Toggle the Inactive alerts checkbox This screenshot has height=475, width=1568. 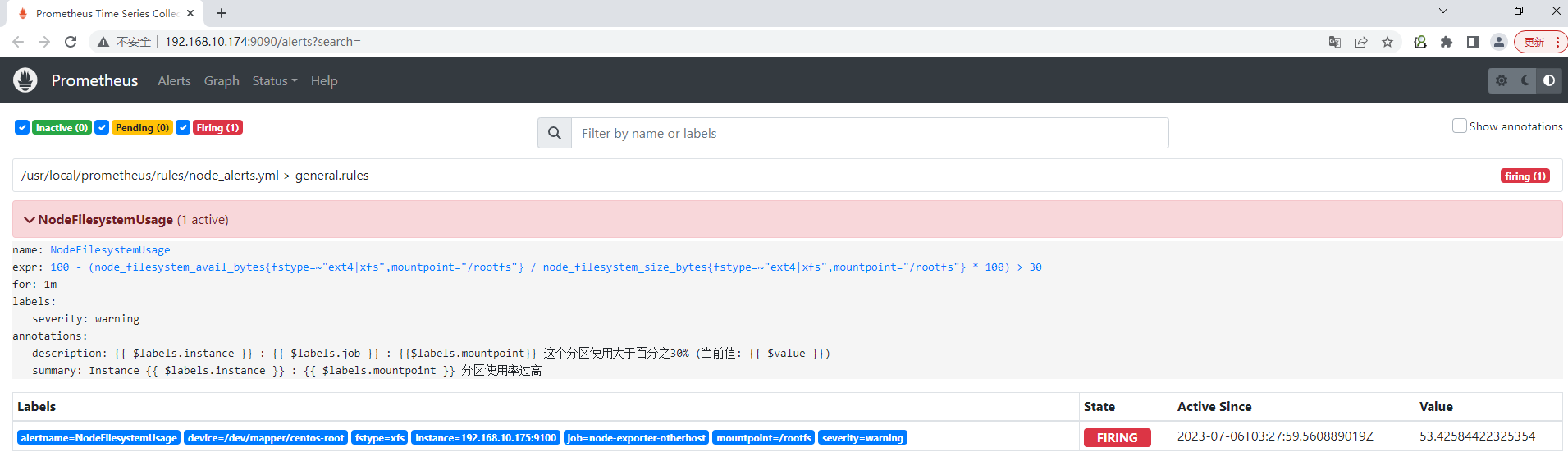point(22,127)
